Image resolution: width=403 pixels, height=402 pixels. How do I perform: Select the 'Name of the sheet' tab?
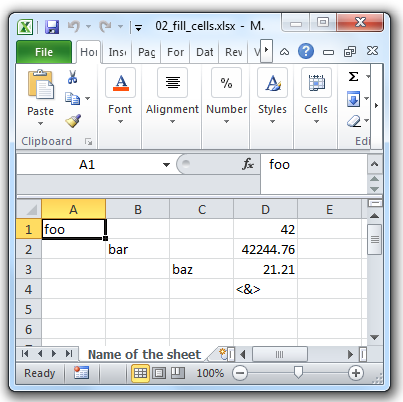point(144,354)
